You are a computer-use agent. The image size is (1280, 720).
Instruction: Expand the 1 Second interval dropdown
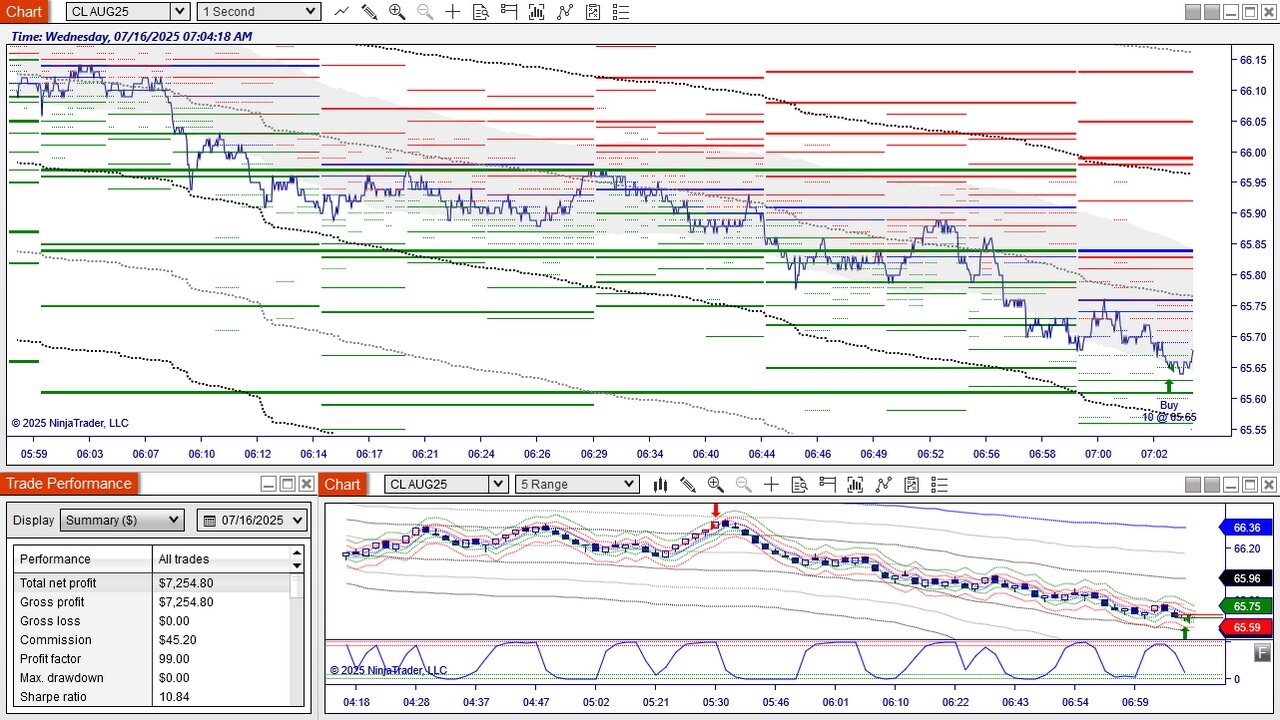coord(258,12)
